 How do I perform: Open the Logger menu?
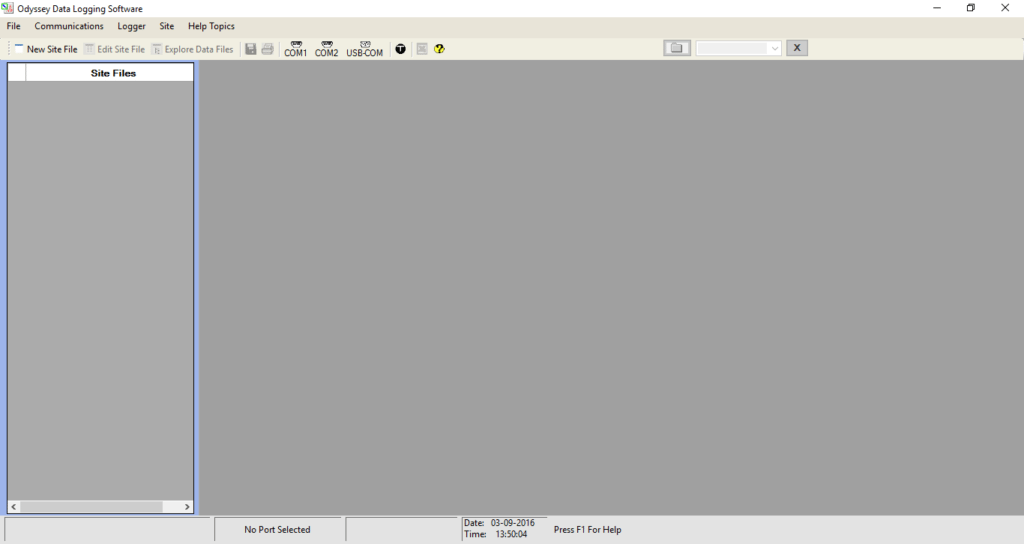point(131,26)
